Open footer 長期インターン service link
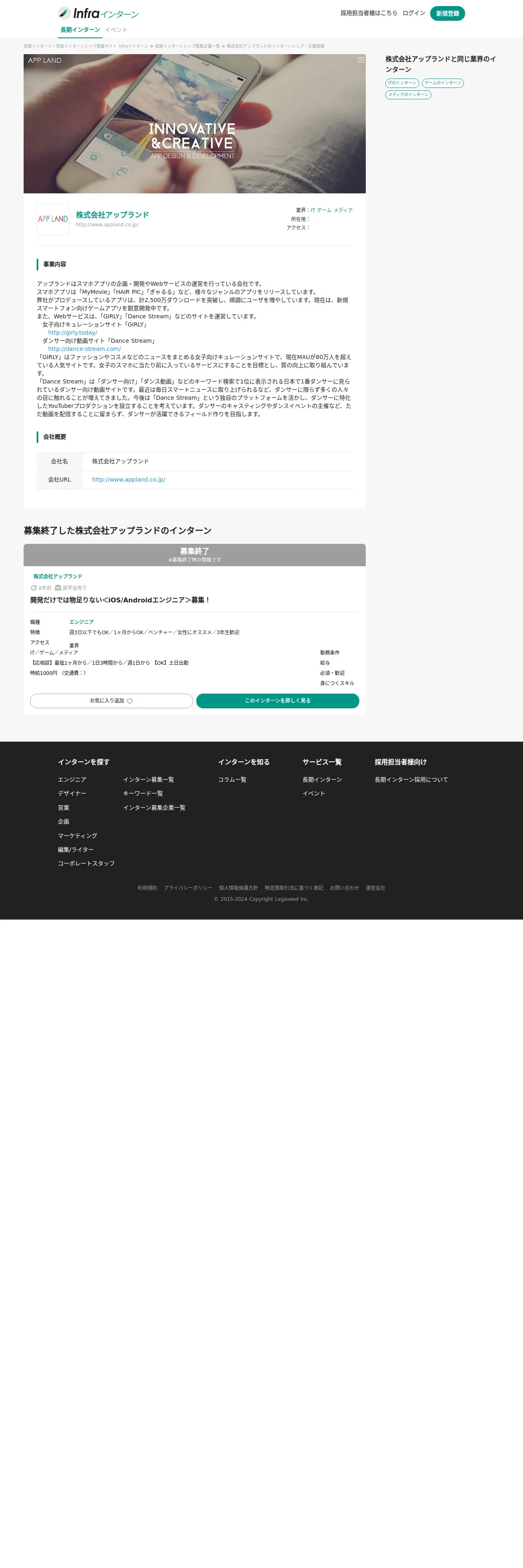The width and height of the screenshot is (523, 1568). coord(322,780)
